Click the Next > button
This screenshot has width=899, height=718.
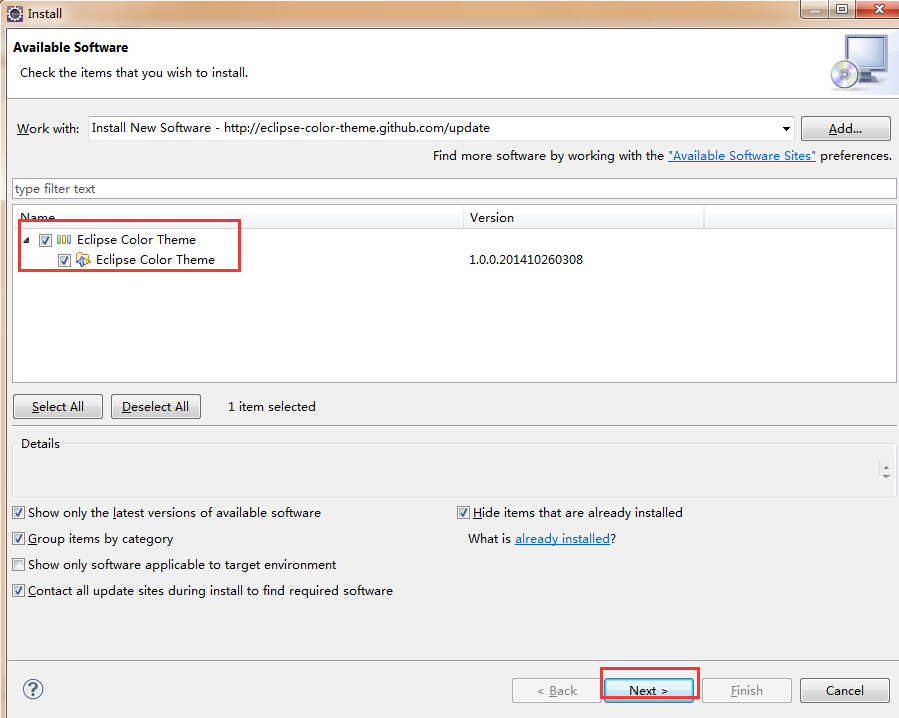click(649, 690)
